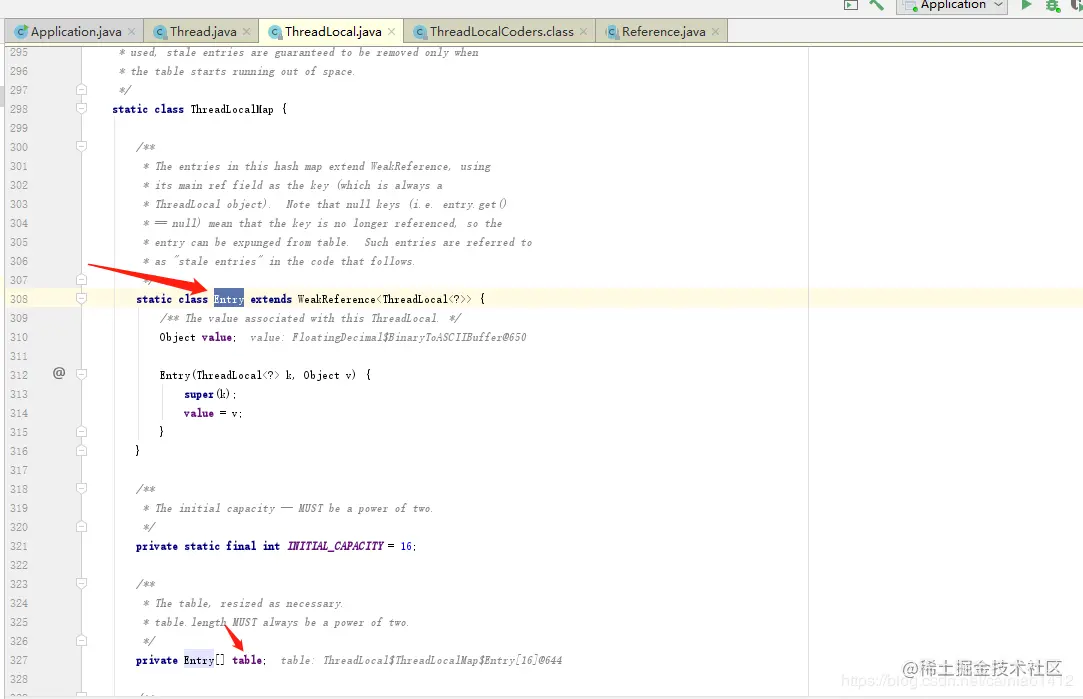This screenshot has height=699, width=1083.
Task: Click the super keyword on line 313
Action: click(x=199, y=394)
